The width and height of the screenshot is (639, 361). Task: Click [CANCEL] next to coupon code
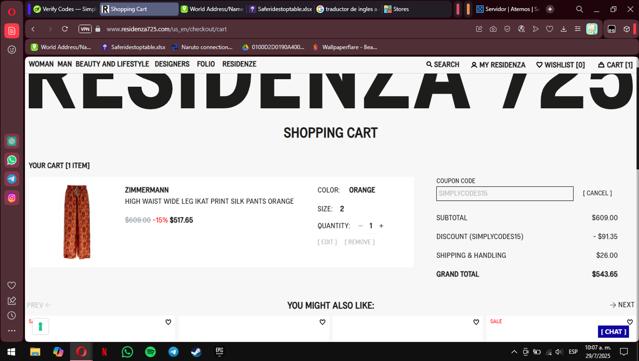(597, 193)
